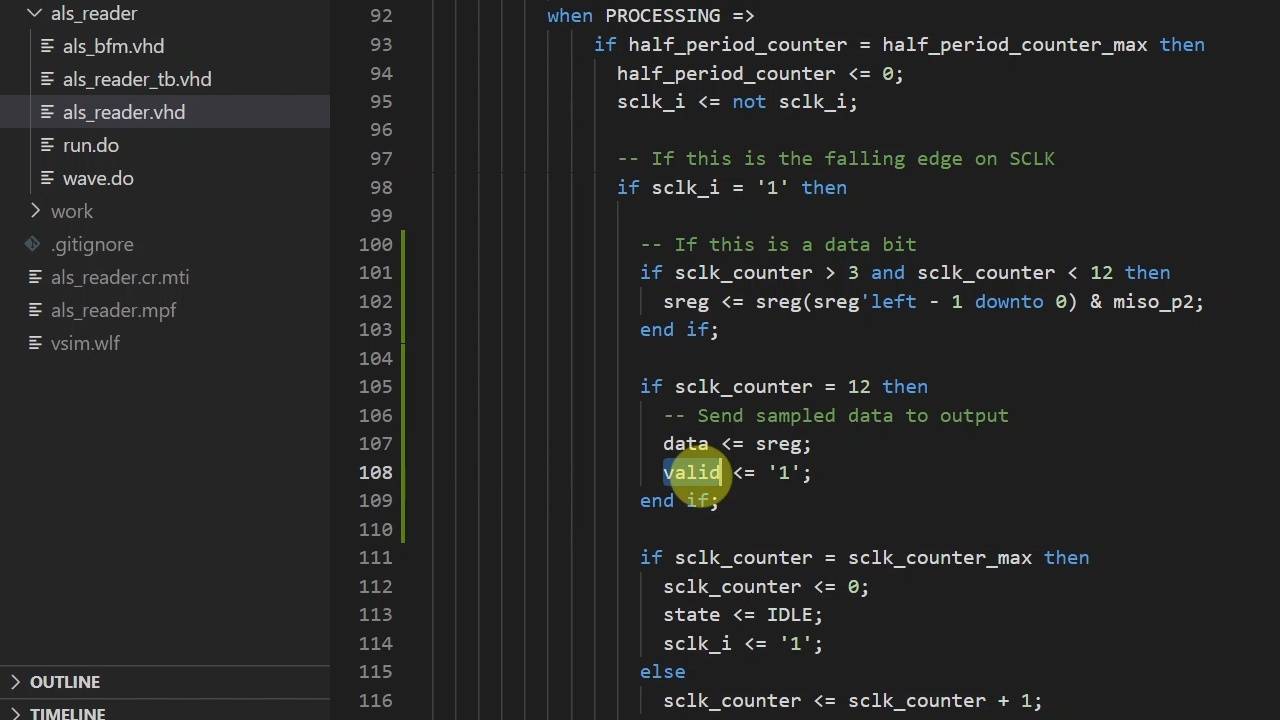Open als_bfm.vhd from the sidebar
Viewport: 1280px width, 720px height.
click(x=113, y=46)
